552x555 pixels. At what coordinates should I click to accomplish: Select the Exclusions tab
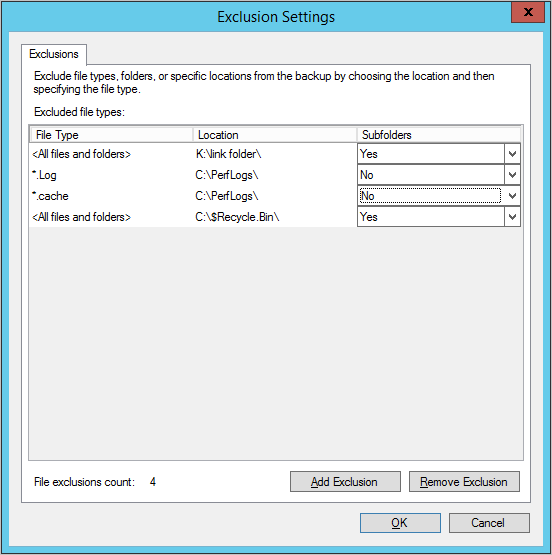tap(54, 54)
